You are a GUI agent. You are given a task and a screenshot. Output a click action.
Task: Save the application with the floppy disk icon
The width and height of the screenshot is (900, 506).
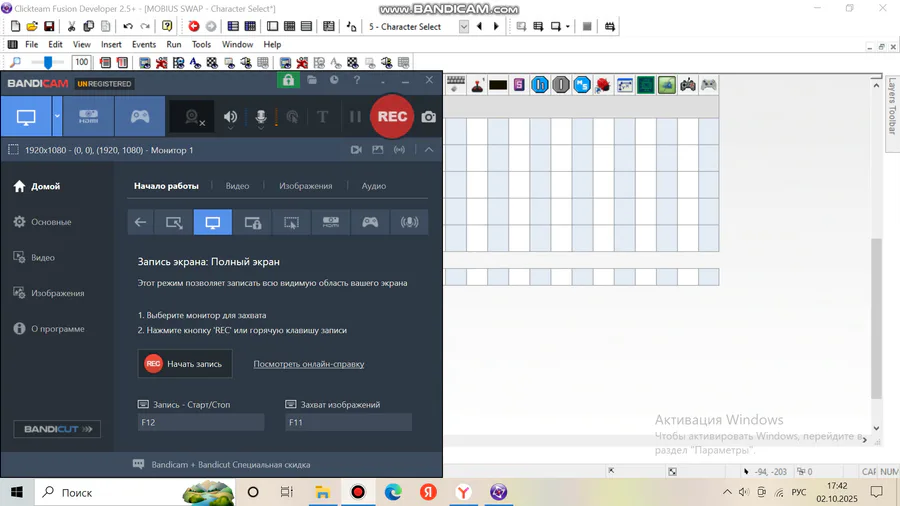tap(49, 26)
